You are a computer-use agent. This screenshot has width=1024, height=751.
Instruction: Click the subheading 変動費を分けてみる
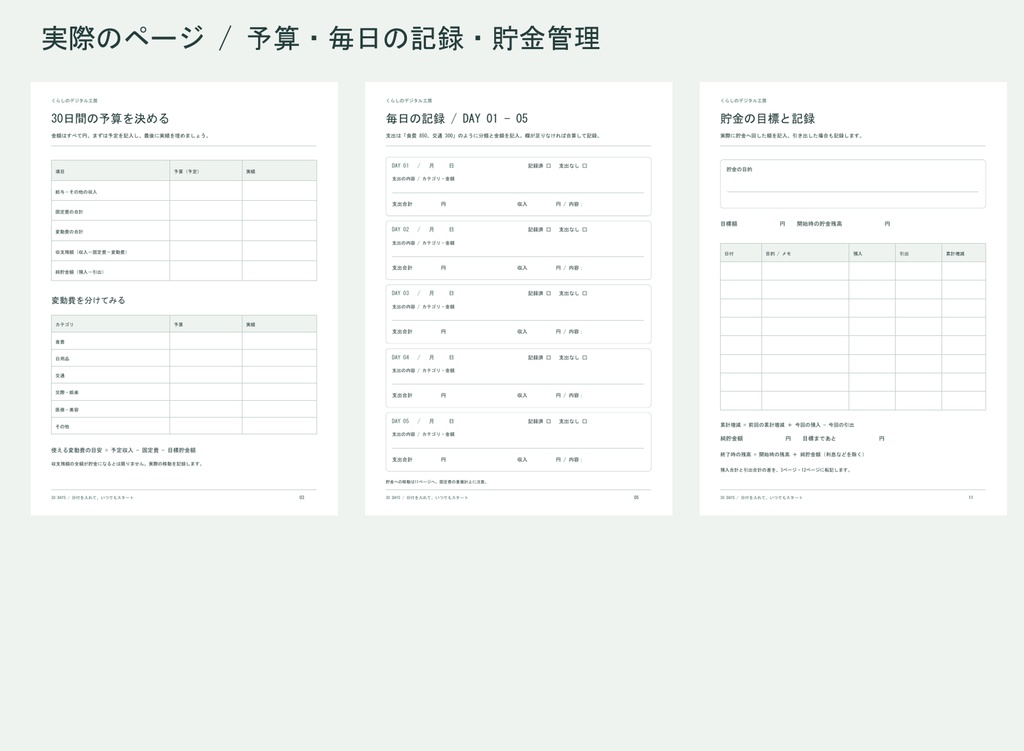88,300
